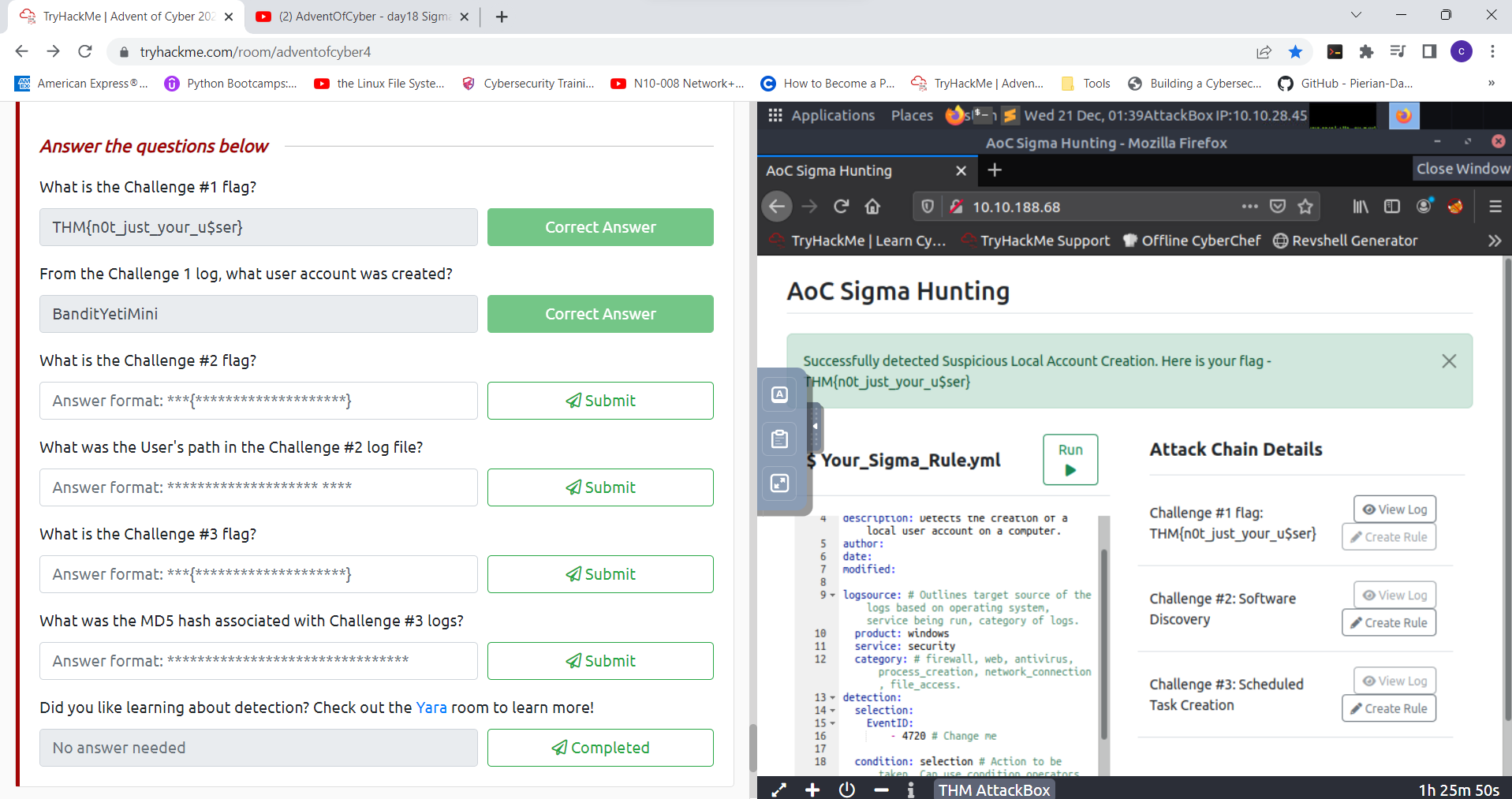Click Close Window button in AttackBox
The width and height of the screenshot is (1512, 799).
1462,169
